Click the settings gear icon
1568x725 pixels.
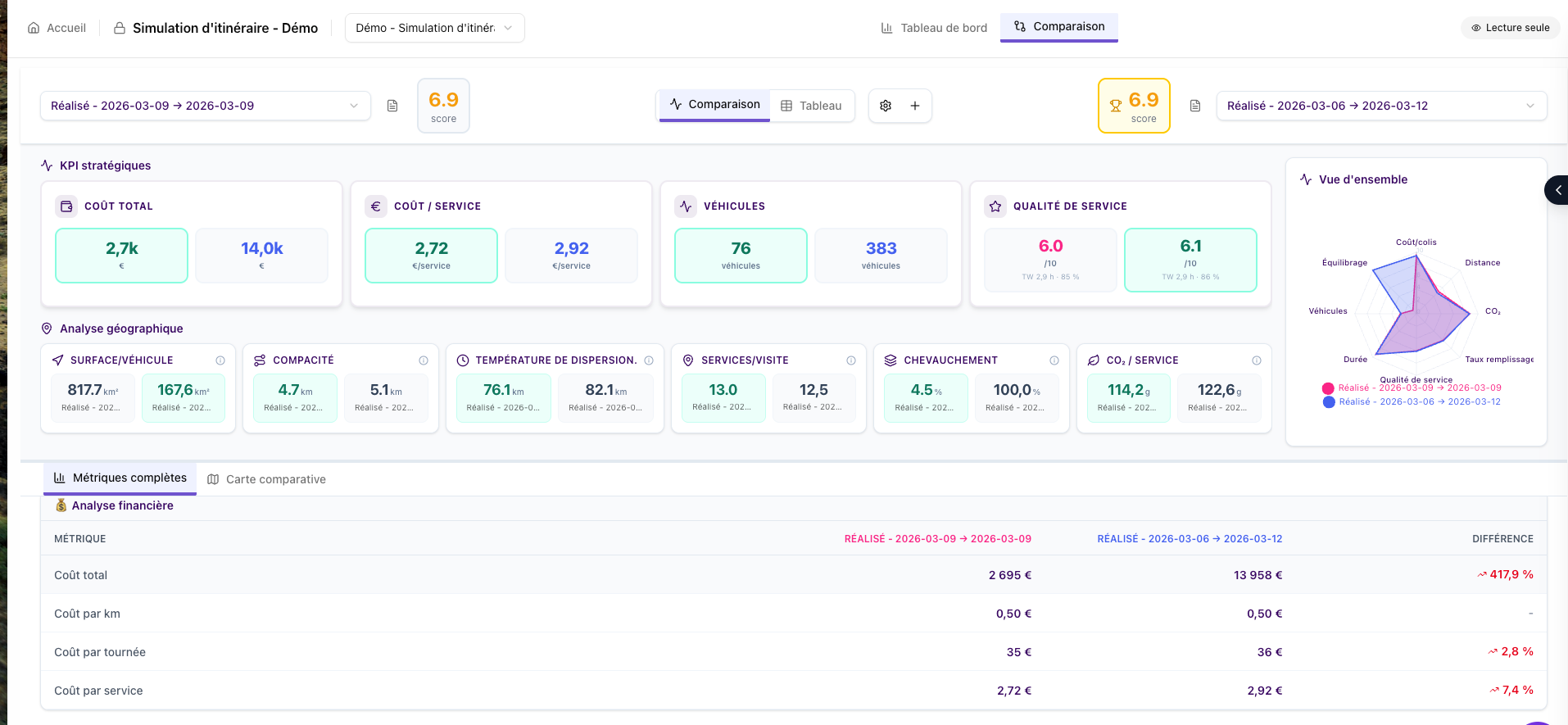pos(886,106)
